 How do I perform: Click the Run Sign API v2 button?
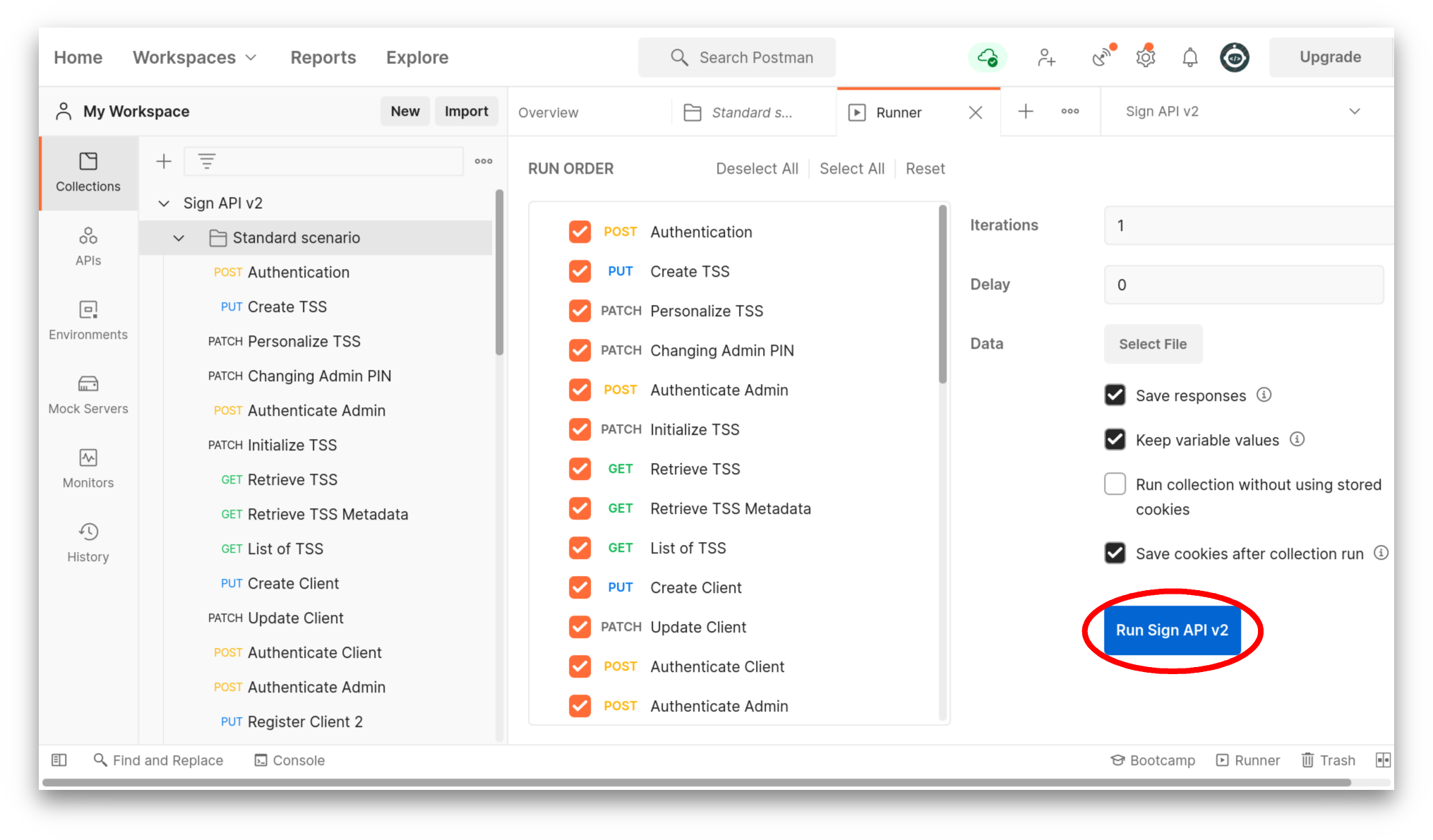[x=1172, y=630]
